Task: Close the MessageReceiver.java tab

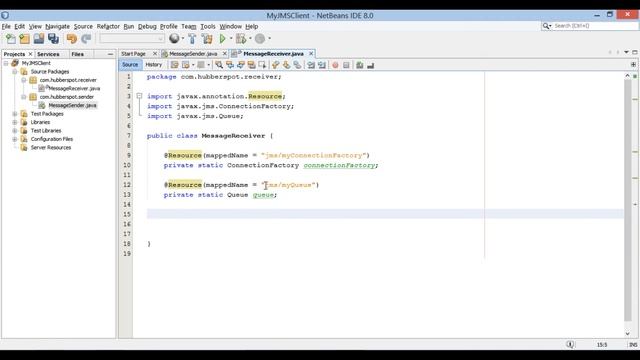Action: click(311, 53)
